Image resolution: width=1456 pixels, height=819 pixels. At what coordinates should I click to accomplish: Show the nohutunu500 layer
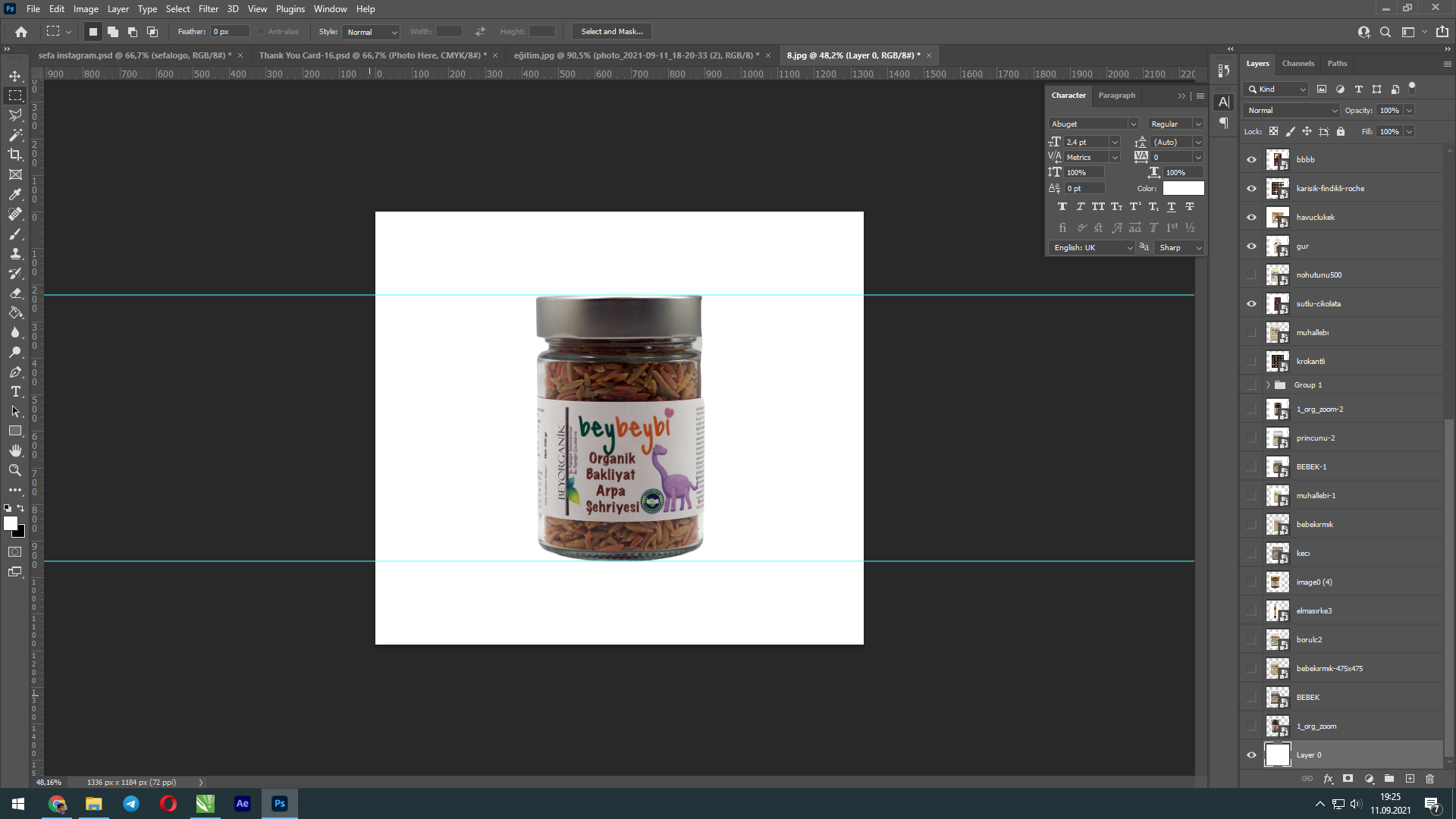tap(1251, 275)
